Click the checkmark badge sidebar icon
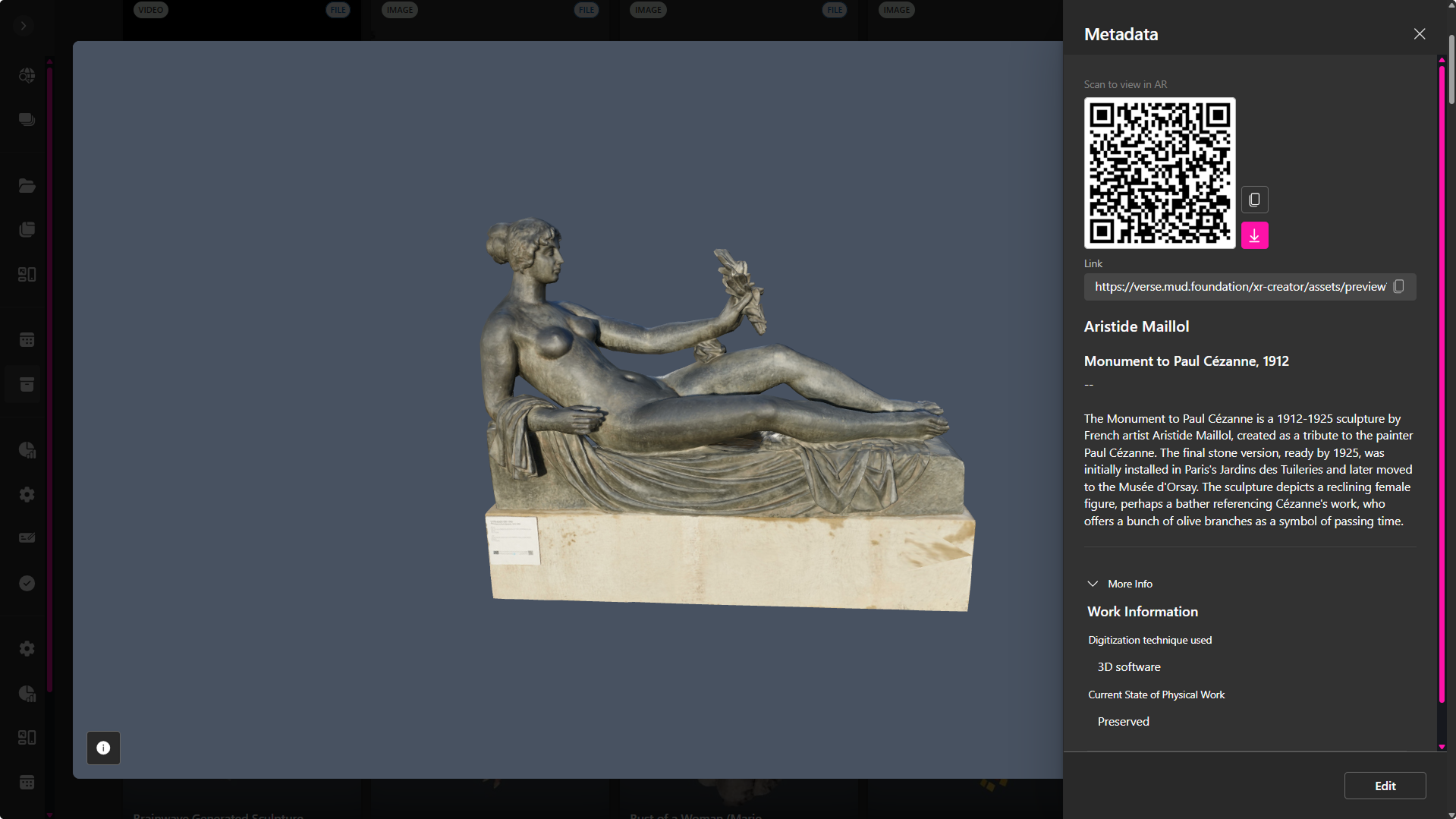This screenshot has width=1456, height=819. [27, 583]
